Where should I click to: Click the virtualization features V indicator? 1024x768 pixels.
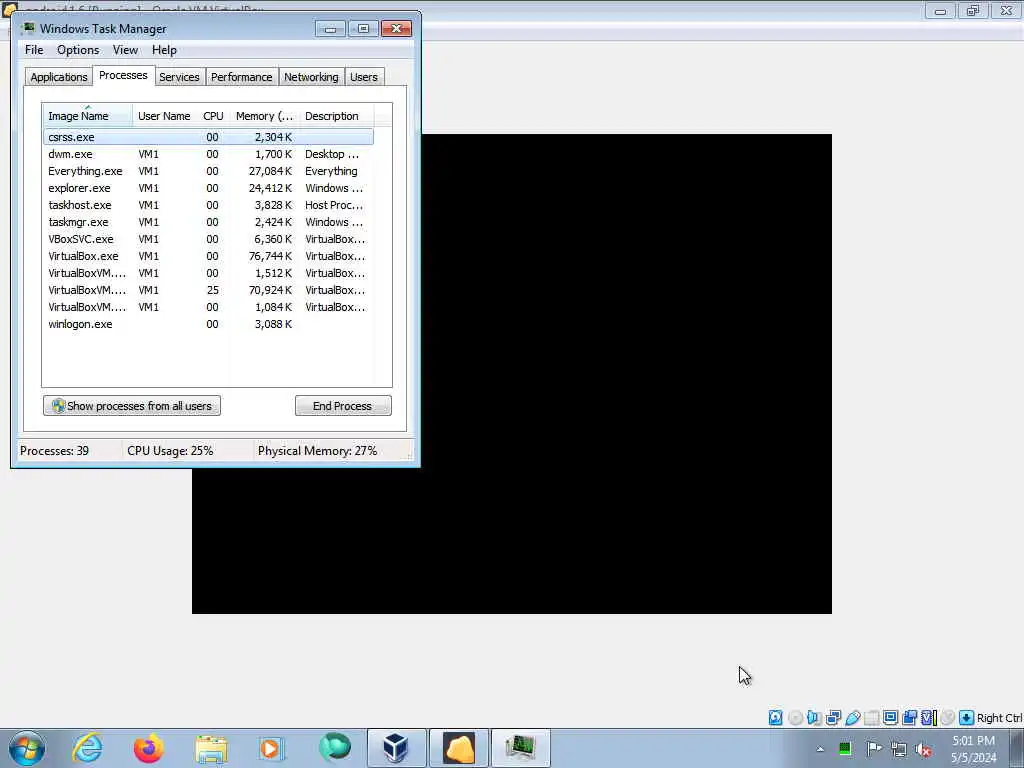coord(928,718)
